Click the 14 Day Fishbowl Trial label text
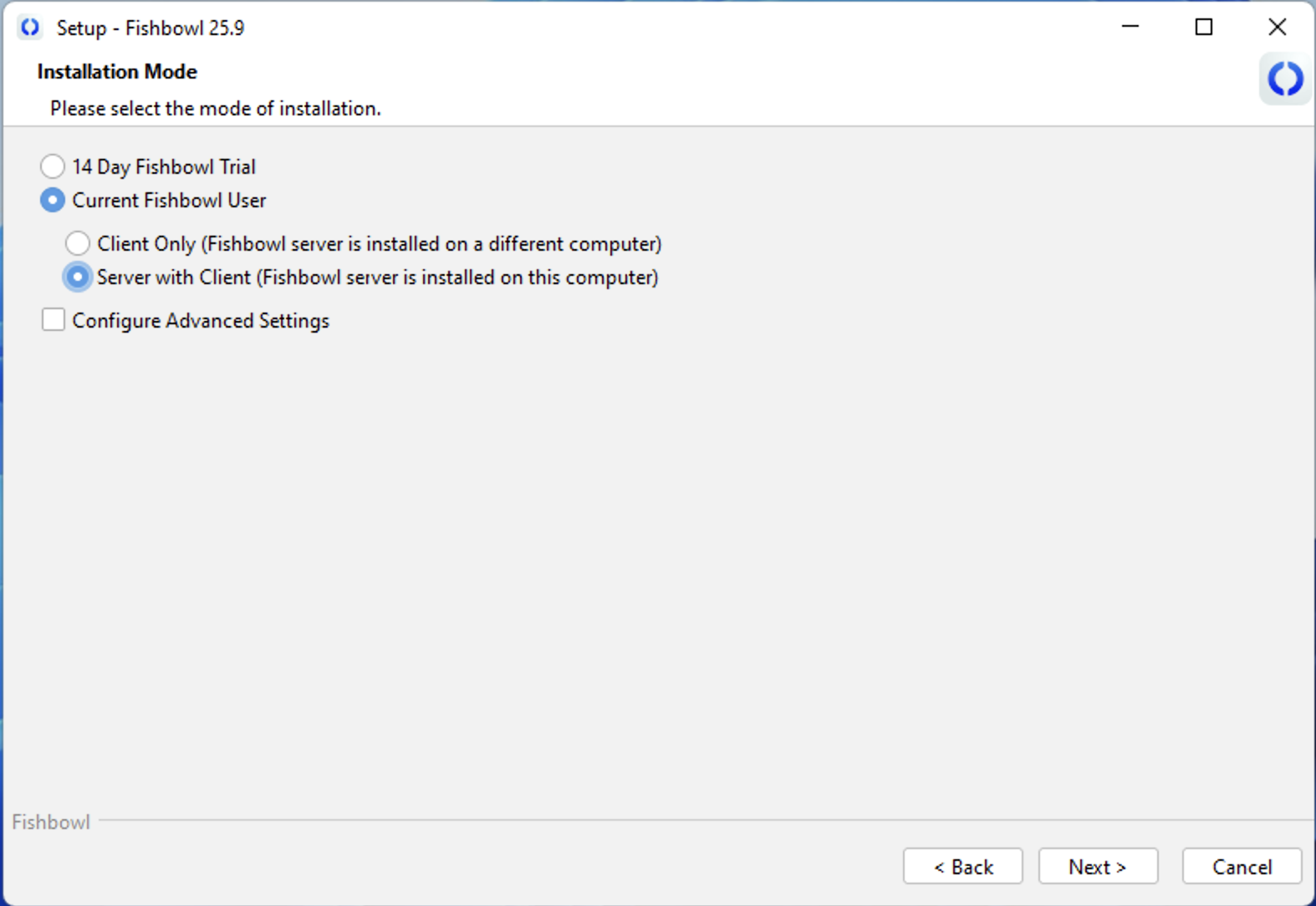Viewport: 1316px width, 906px height. tap(164, 166)
